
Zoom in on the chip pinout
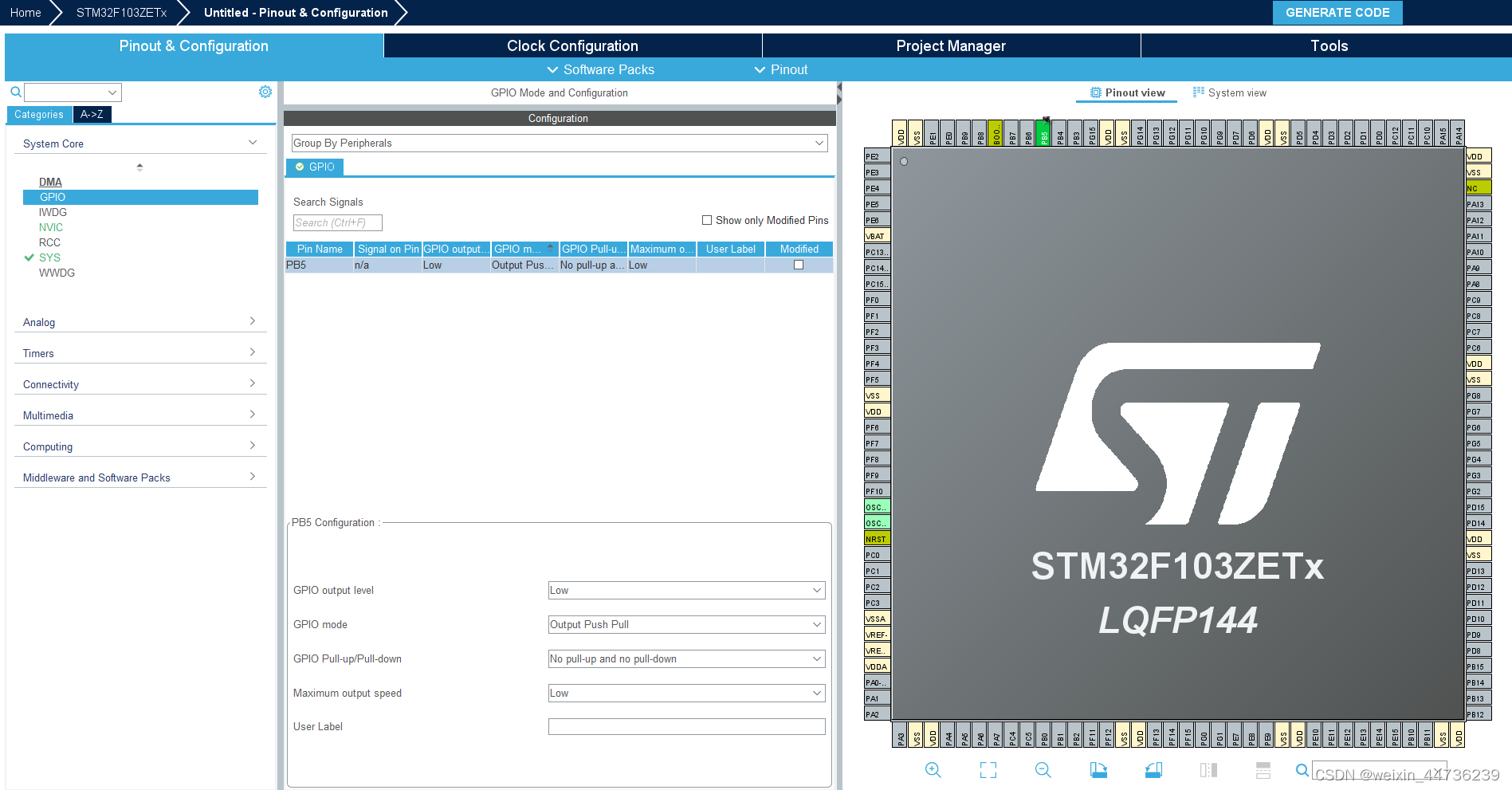tap(933, 770)
